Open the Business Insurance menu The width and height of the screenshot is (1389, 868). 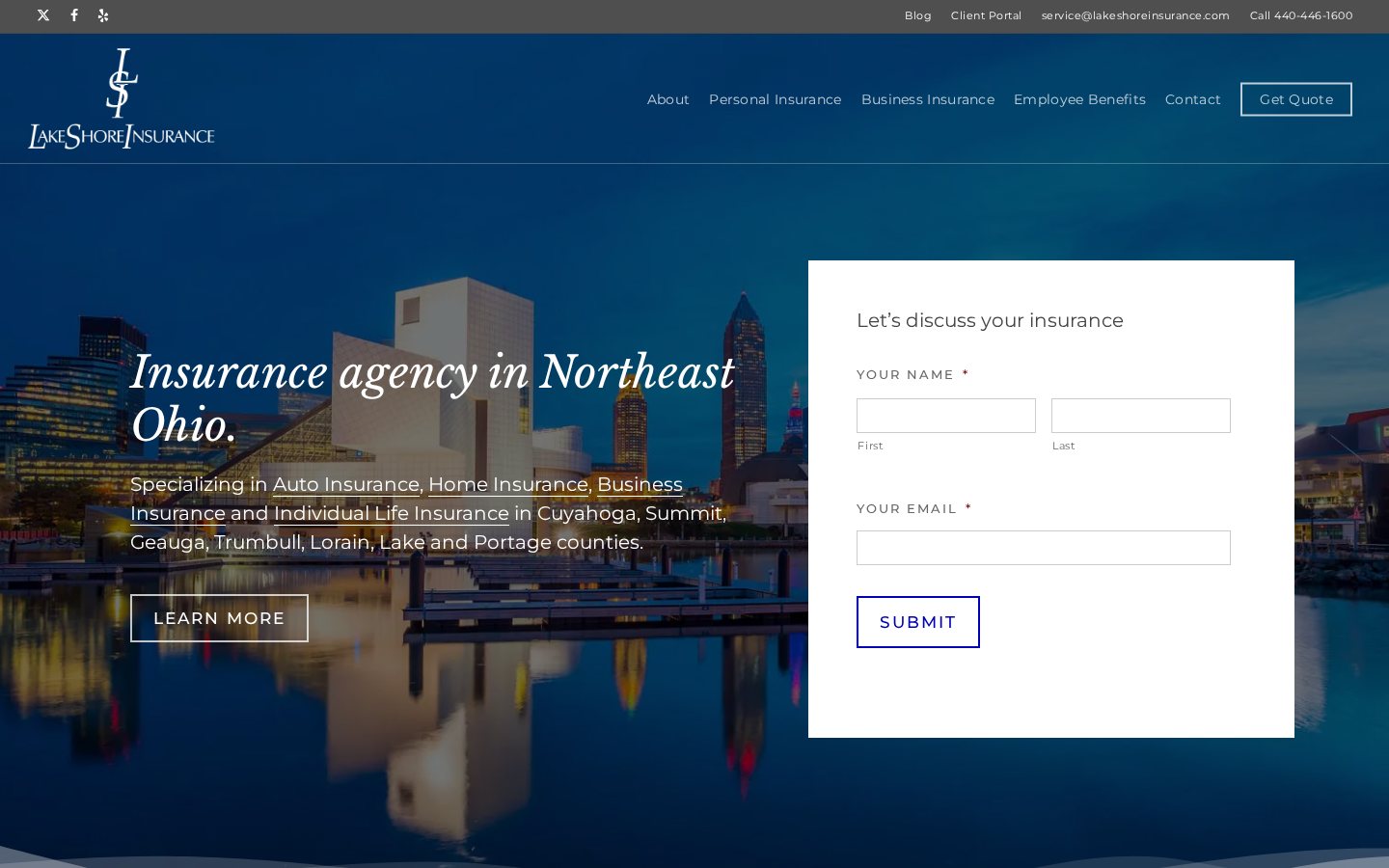click(x=927, y=99)
